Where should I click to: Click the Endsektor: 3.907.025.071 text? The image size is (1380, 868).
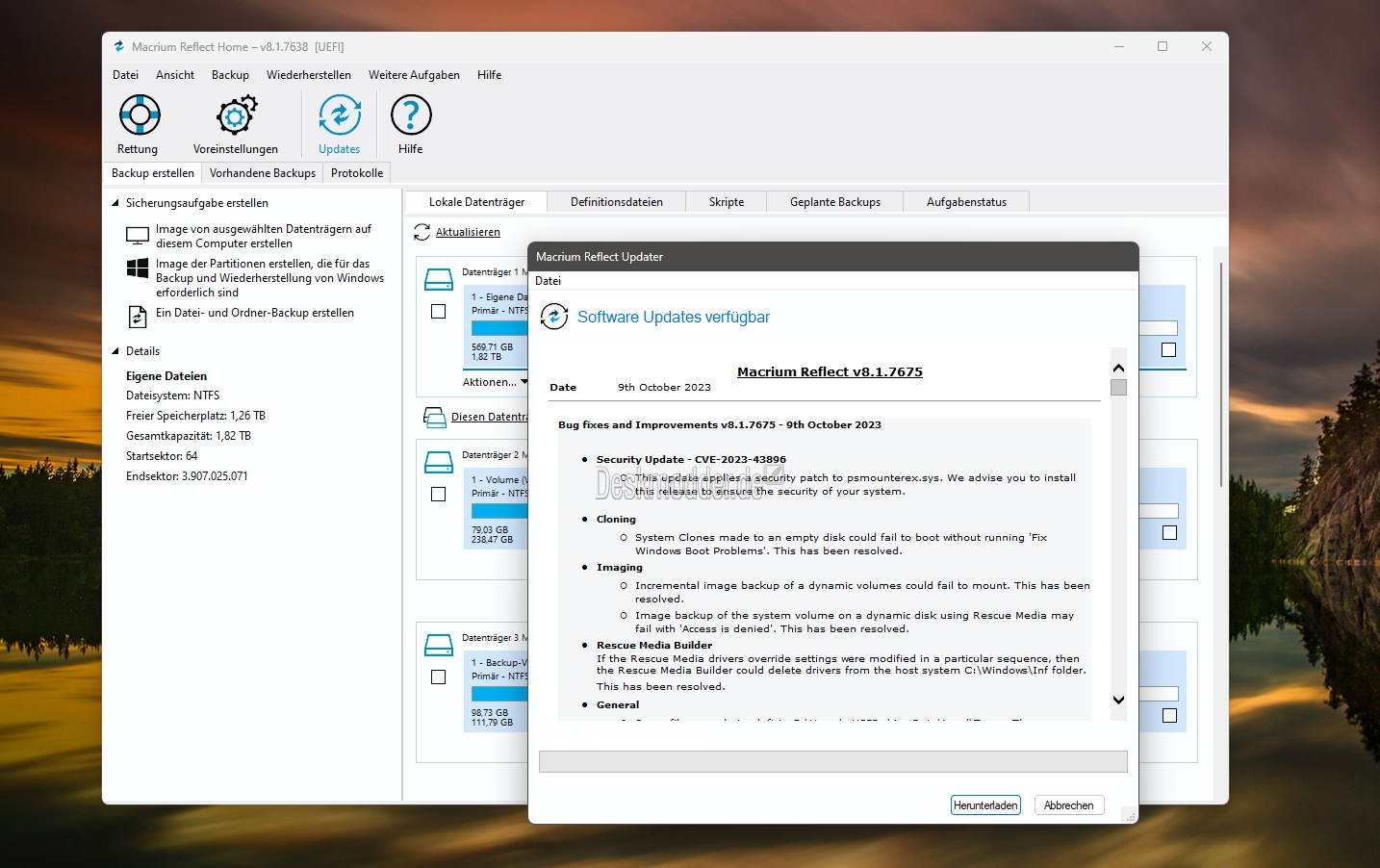click(187, 476)
